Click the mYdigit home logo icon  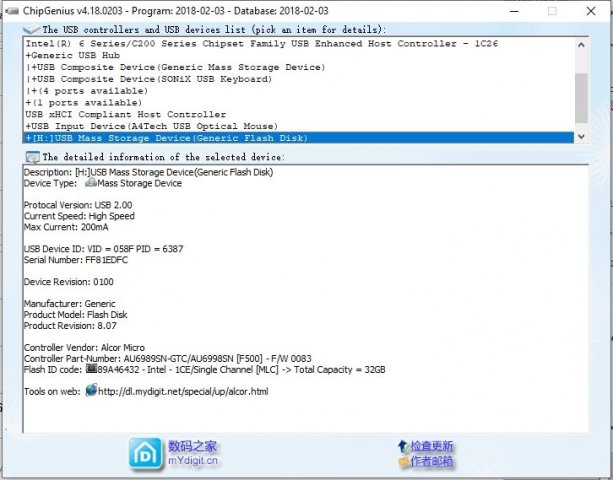click(x=145, y=453)
